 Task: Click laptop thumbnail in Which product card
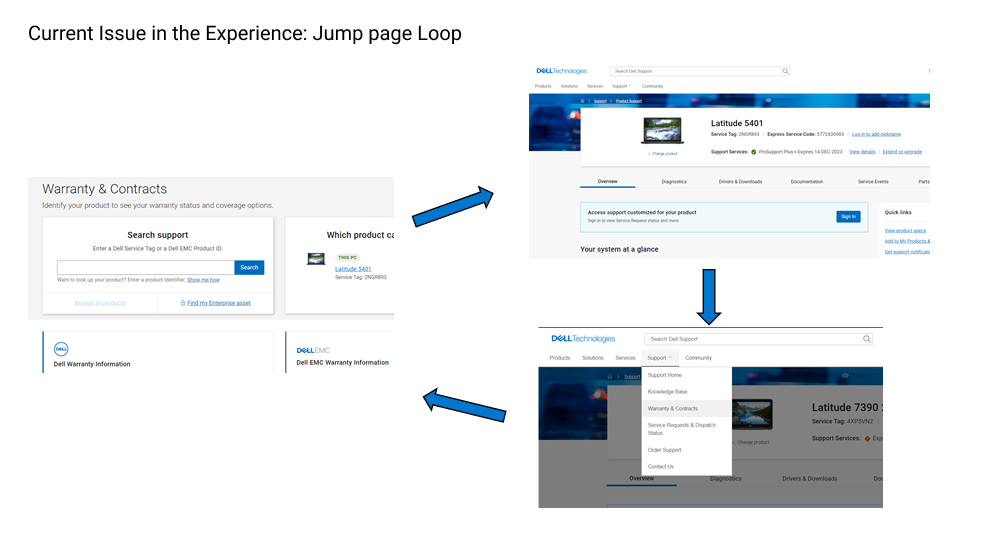(x=316, y=258)
